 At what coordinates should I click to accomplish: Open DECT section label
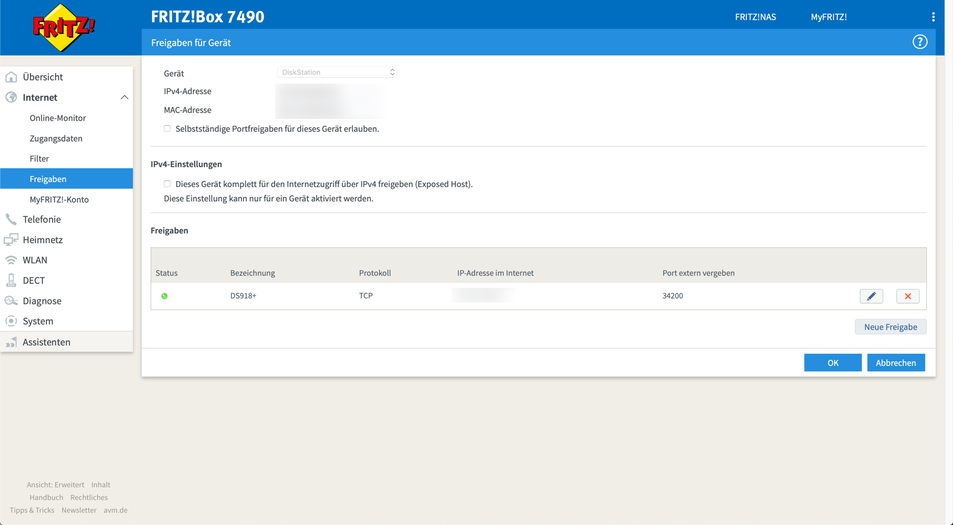click(x=33, y=281)
